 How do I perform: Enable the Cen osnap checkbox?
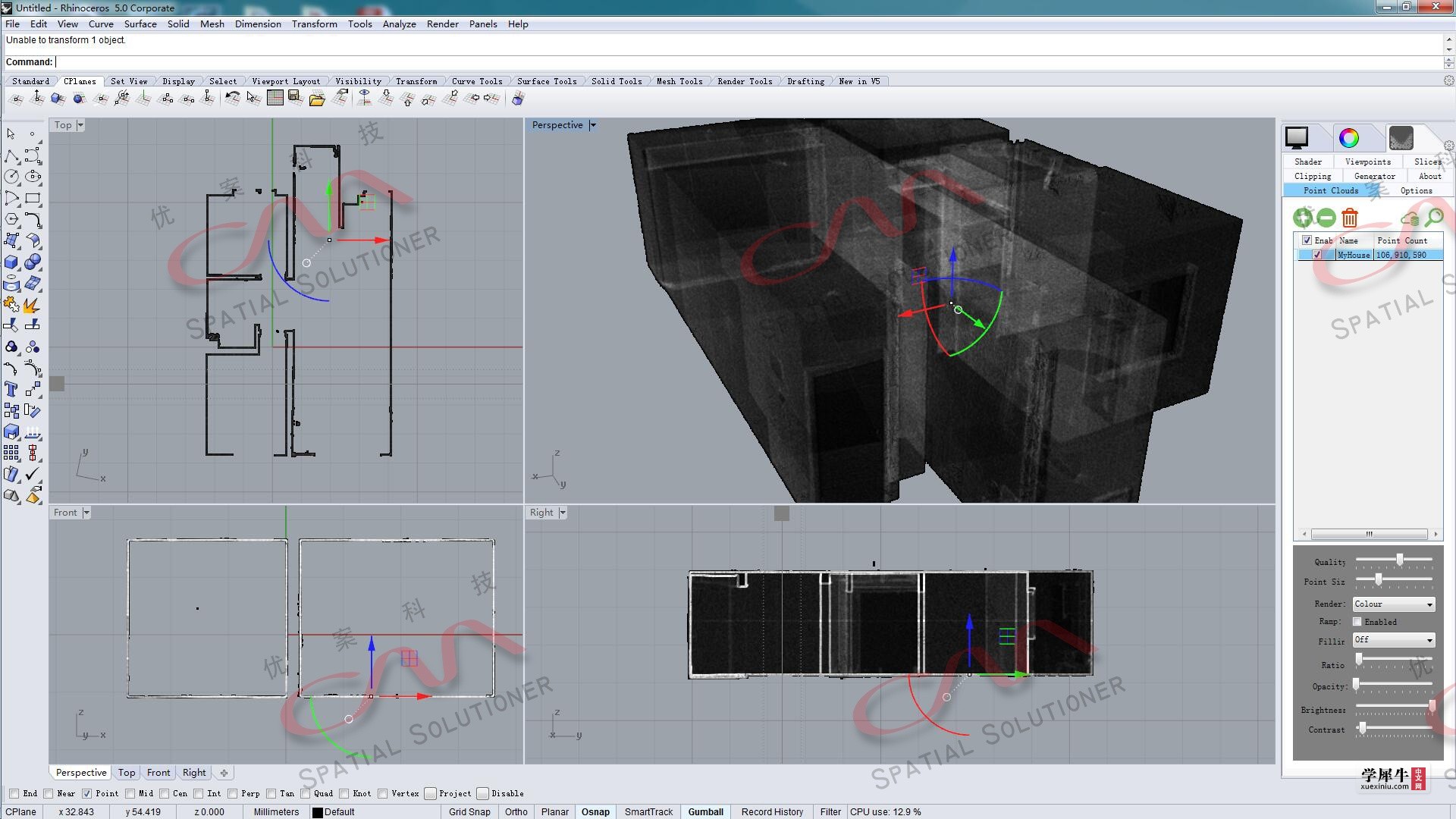click(x=164, y=793)
